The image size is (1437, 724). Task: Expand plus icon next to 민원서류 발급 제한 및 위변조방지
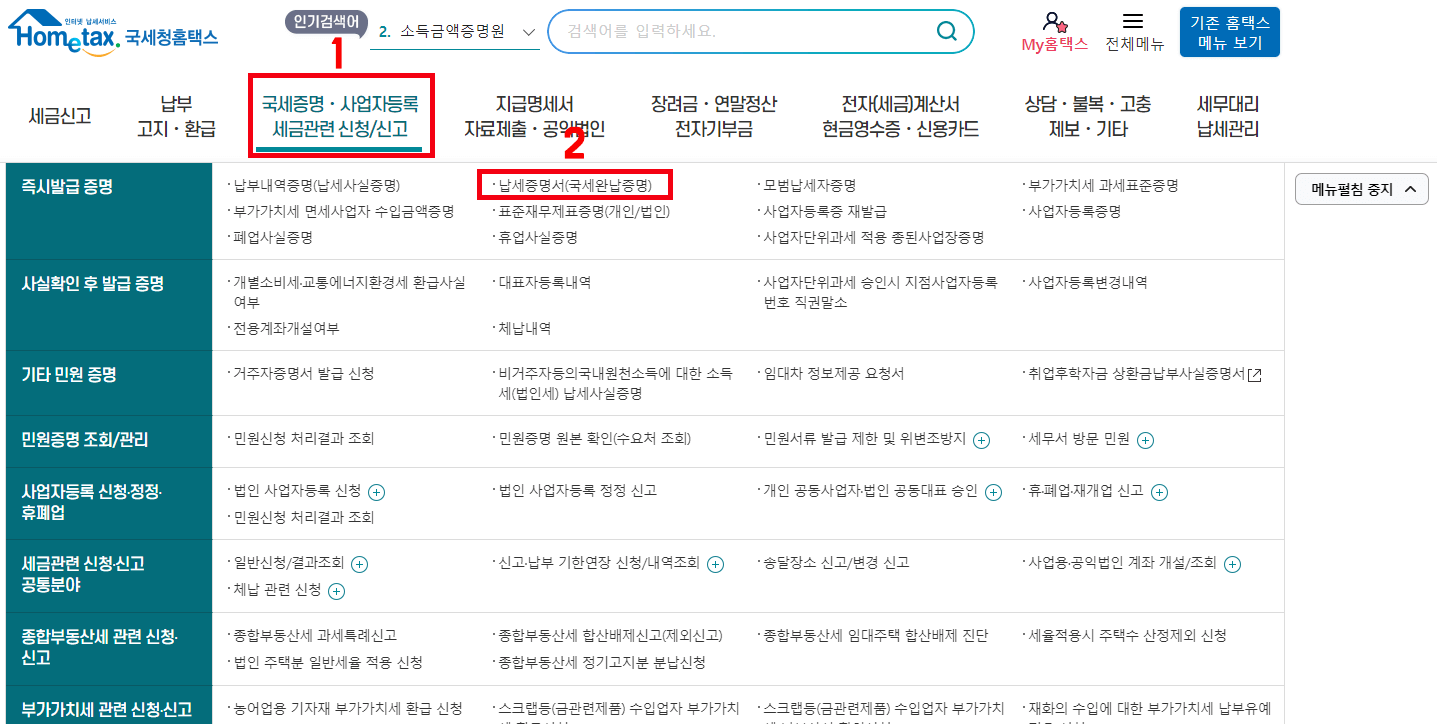982,440
